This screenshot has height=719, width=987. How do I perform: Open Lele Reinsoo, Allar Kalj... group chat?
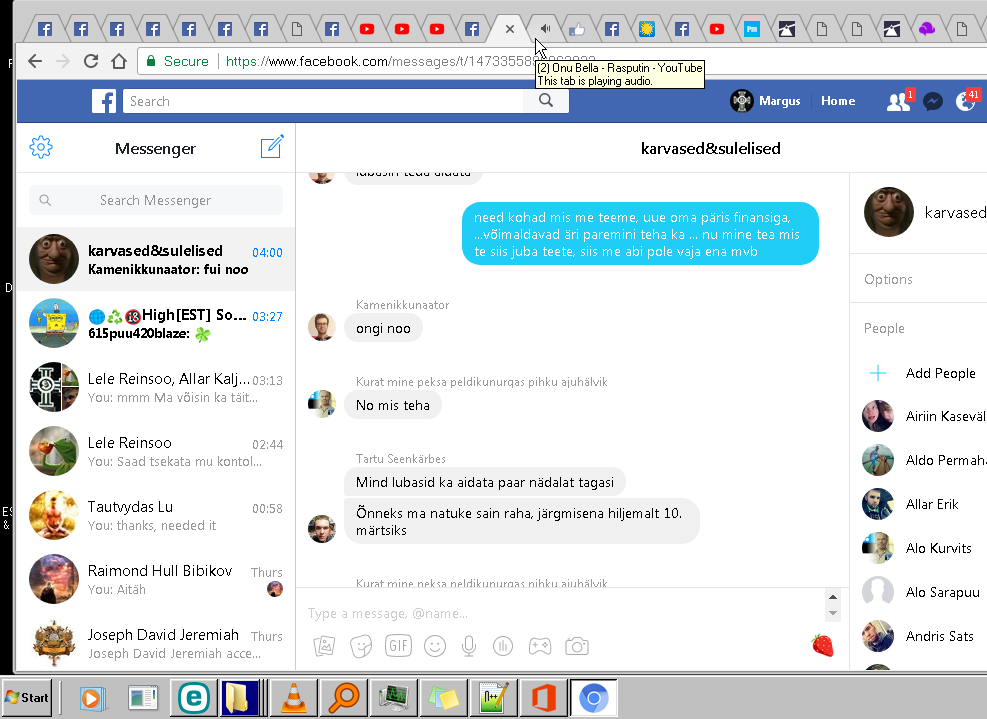coord(155,387)
